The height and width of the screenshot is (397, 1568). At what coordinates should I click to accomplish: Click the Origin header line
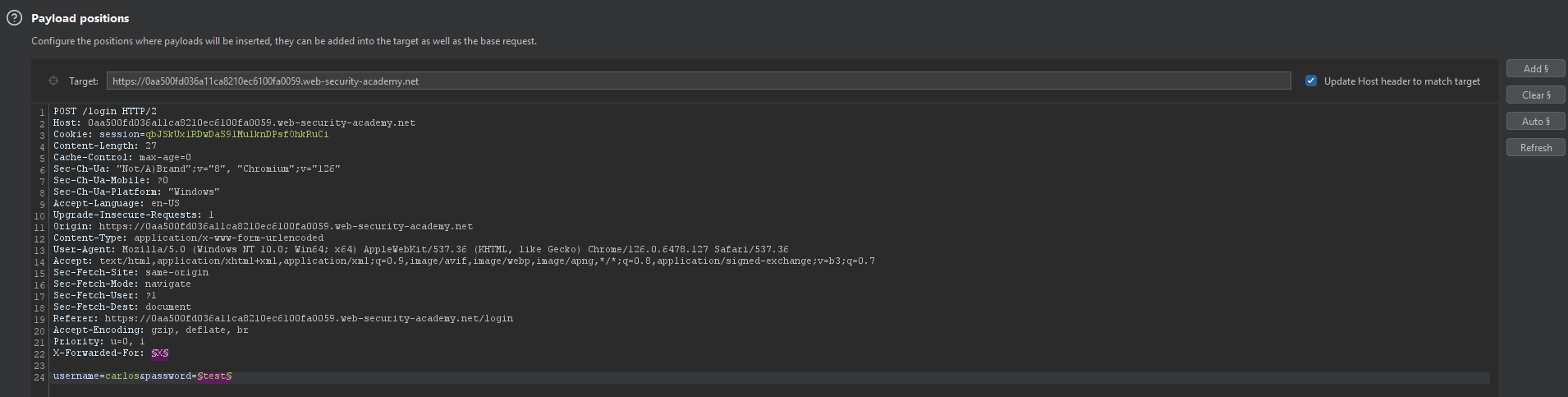click(x=263, y=227)
